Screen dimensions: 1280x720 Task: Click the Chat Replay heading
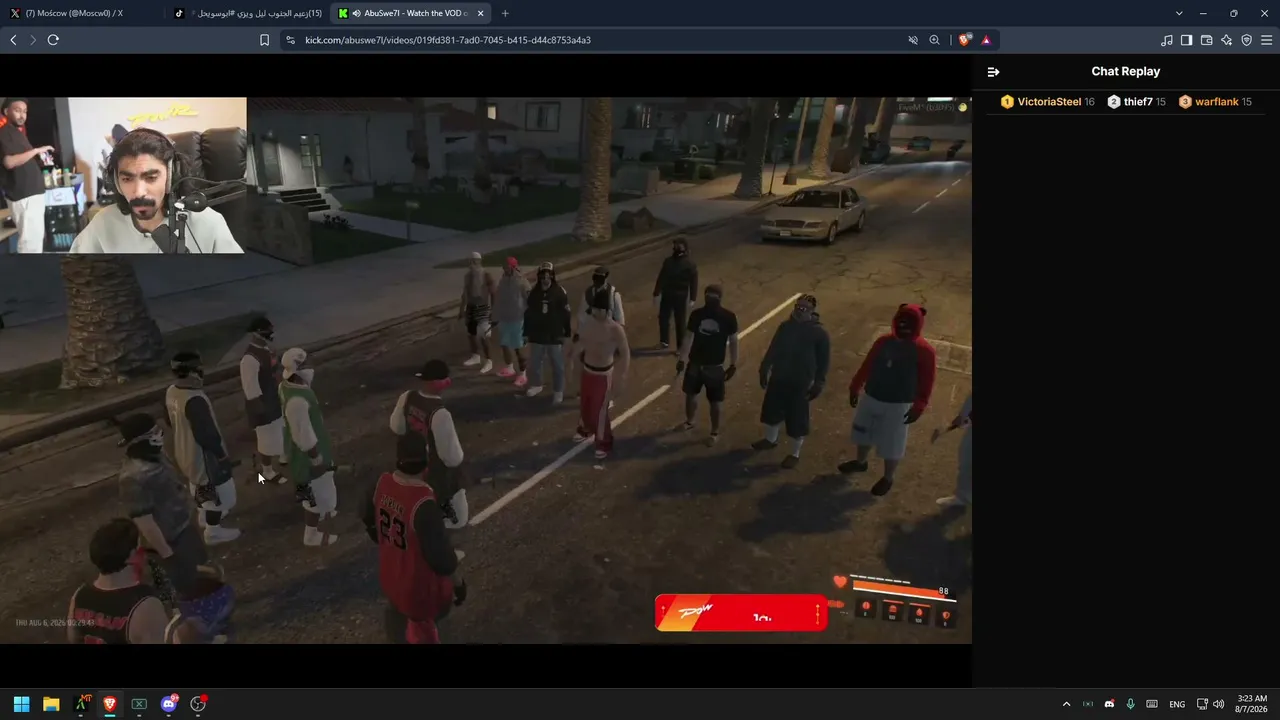tap(1126, 72)
